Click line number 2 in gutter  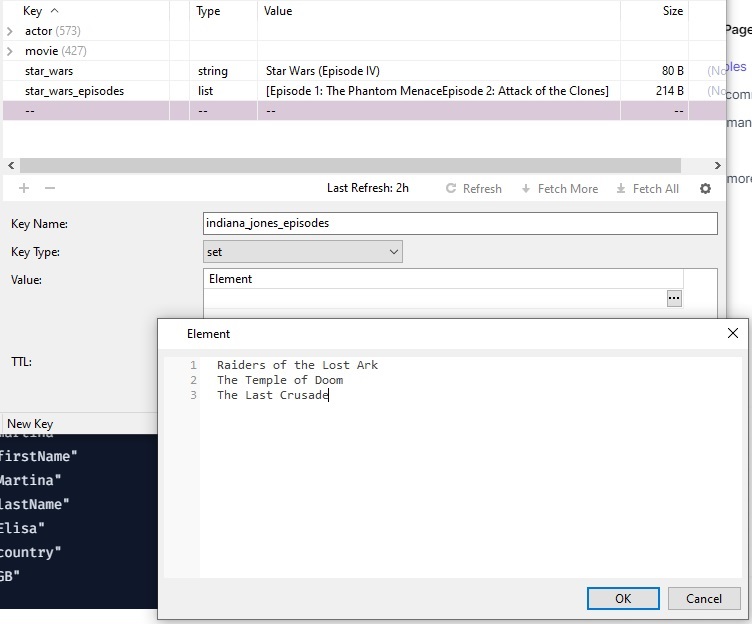193,380
